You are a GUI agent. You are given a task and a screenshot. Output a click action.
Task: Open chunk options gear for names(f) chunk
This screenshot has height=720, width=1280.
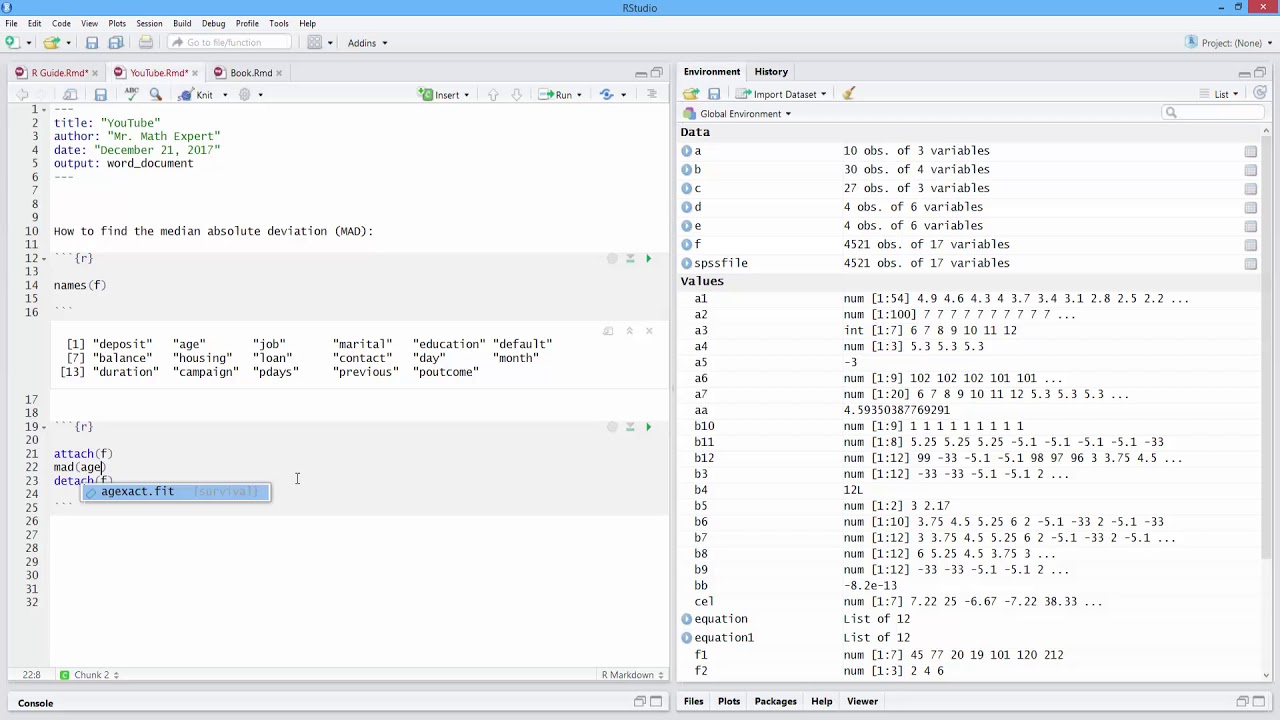pos(612,259)
